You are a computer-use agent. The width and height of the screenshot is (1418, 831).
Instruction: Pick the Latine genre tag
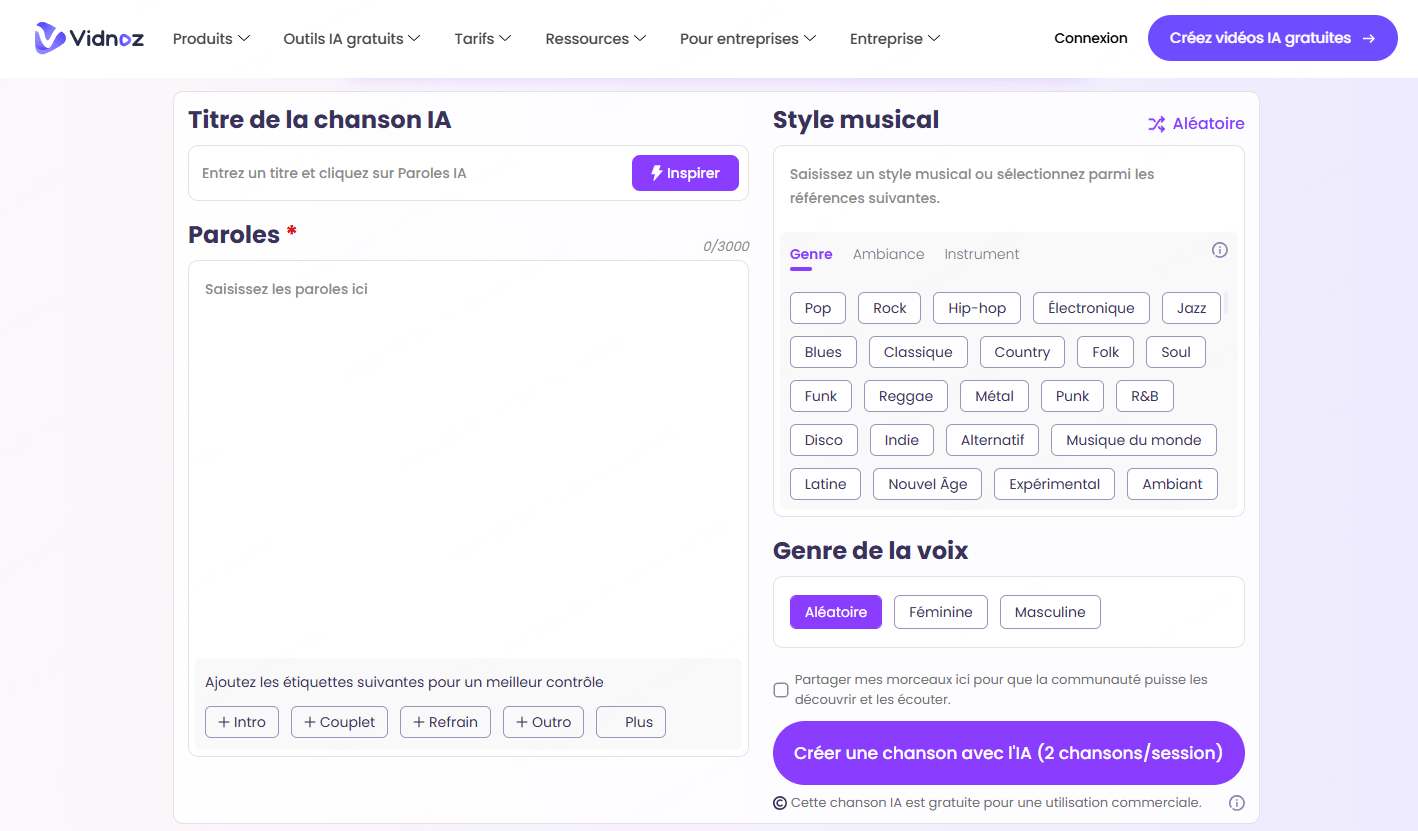[826, 484]
